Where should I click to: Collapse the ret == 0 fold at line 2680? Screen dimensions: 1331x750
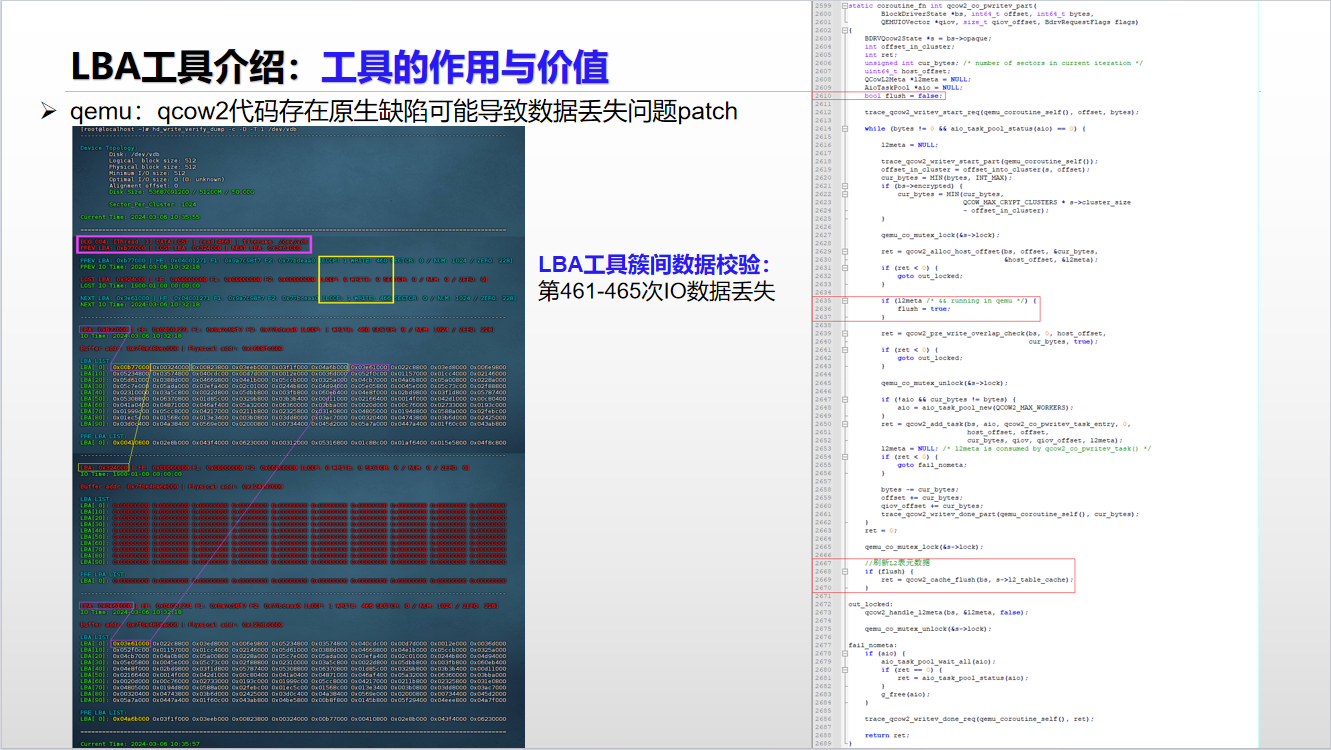pyautogui.click(x=845, y=669)
